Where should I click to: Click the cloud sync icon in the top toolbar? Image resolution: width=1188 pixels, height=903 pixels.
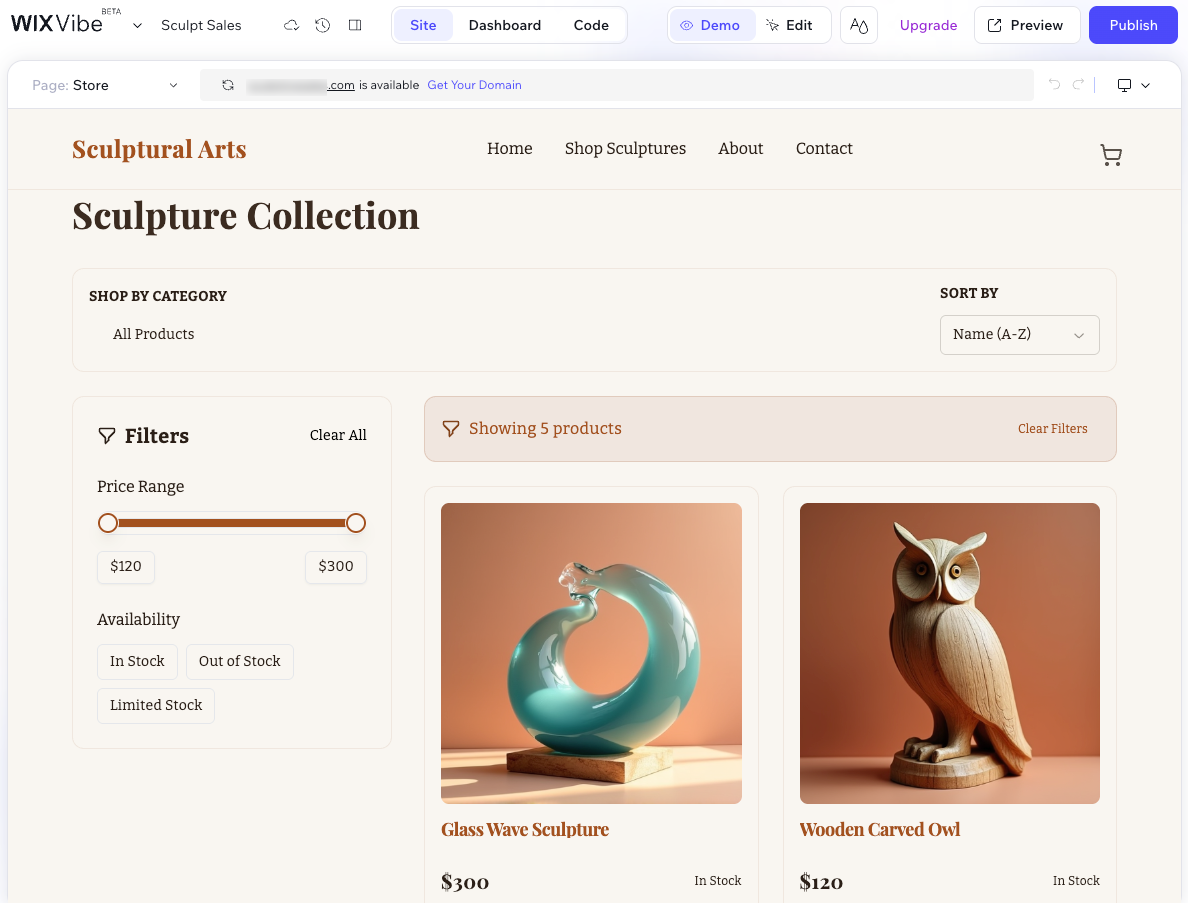(x=291, y=25)
